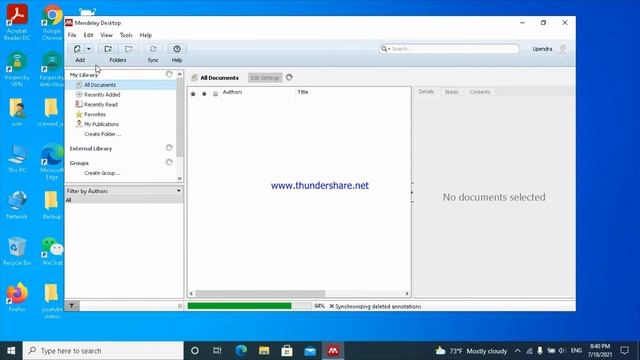Open File Explorer from the taskbar

(x=264, y=351)
